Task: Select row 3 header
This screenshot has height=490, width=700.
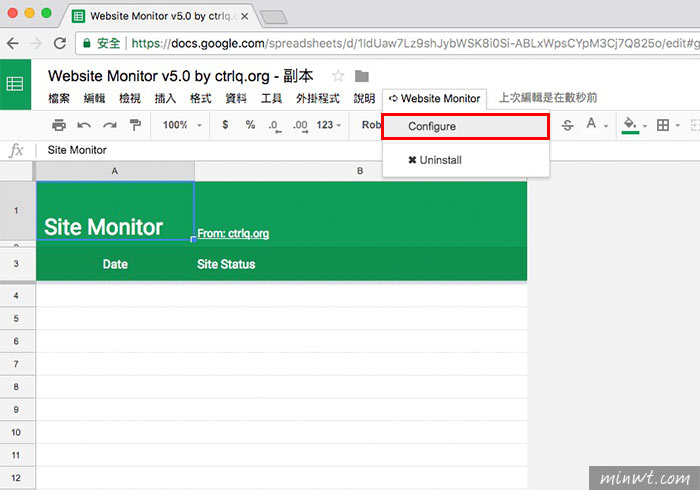Action: pos(17,264)
